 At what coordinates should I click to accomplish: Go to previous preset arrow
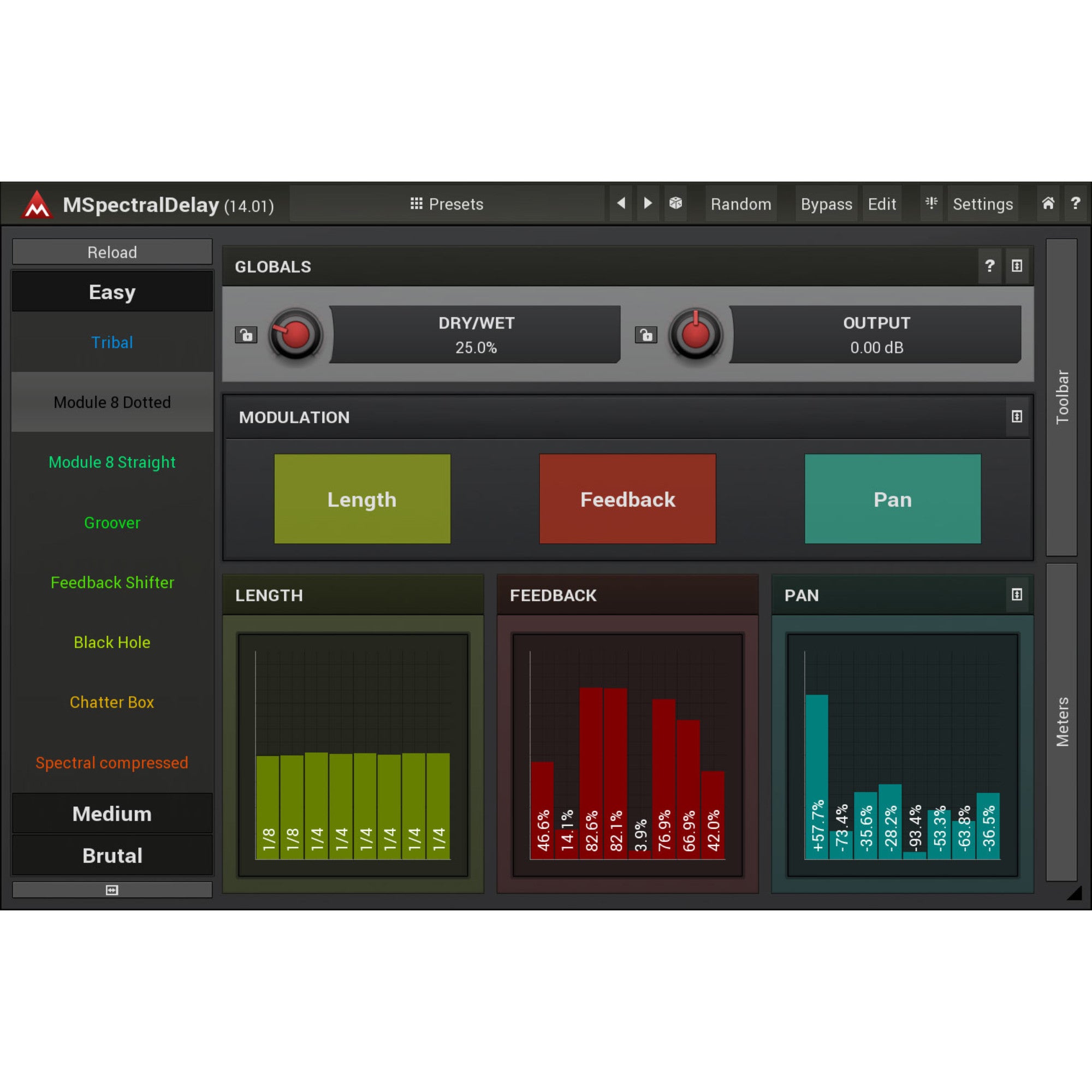621,203
